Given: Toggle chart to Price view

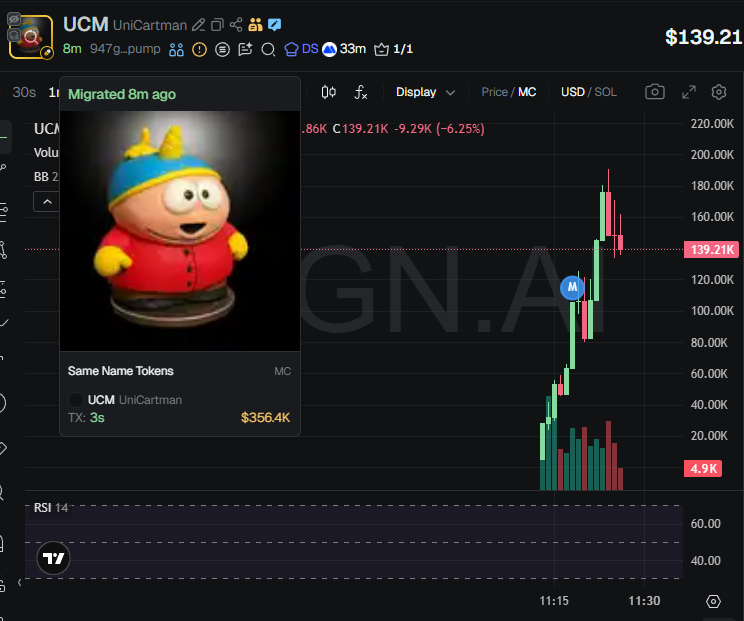Looking at the screenshot, I should pyautogui.click(x=494, y=92).
